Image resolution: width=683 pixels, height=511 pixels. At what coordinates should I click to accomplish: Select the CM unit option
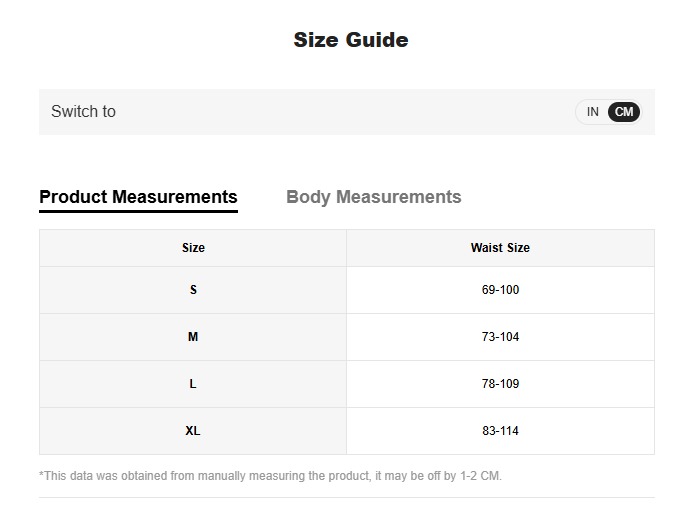click(x=624, y=112)
